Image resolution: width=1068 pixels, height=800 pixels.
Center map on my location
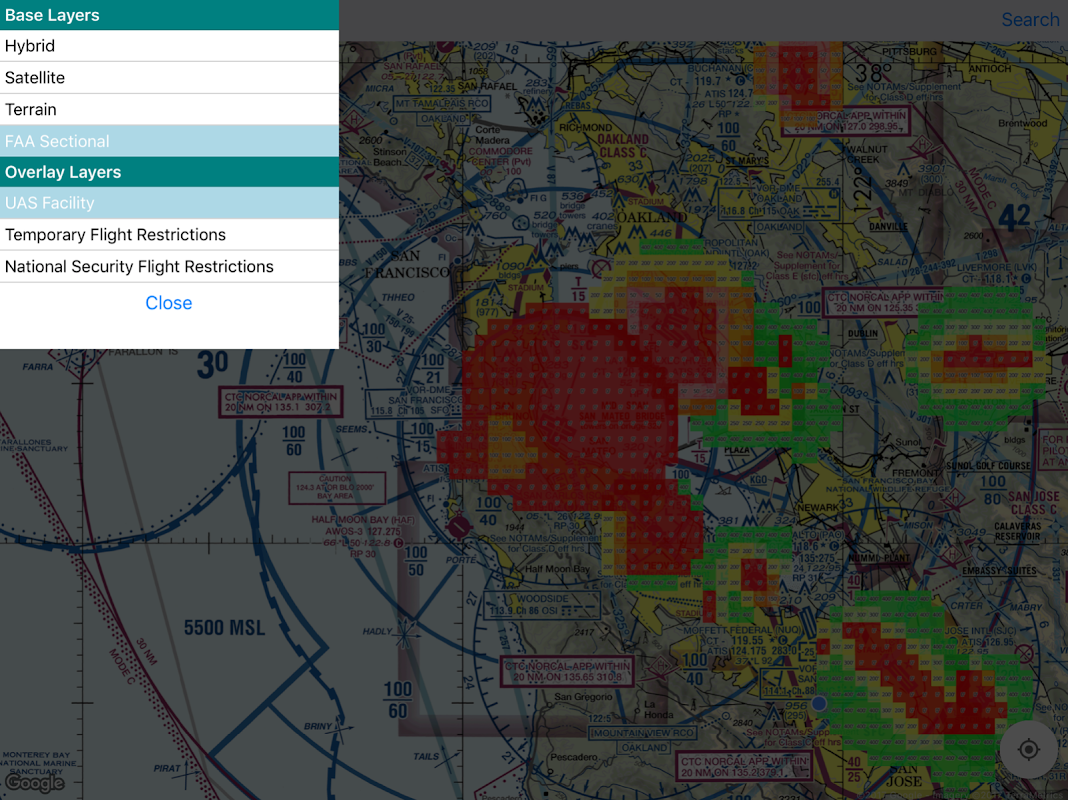point(1028,750)
